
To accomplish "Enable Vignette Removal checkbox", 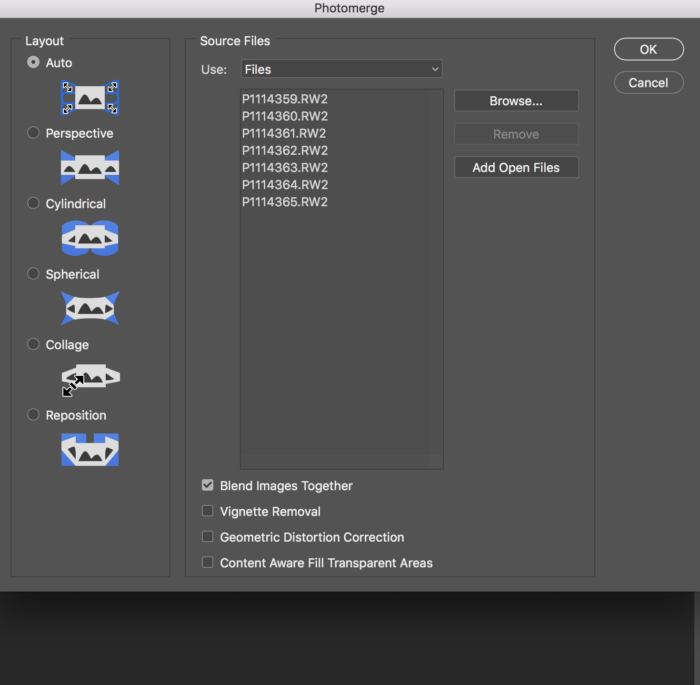I will click(x=208, y=510).
